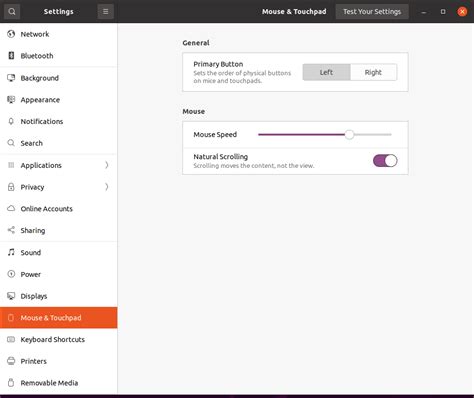Open the Sound settings panel
This screenshot has height=398, width=474.
[59, 252]
